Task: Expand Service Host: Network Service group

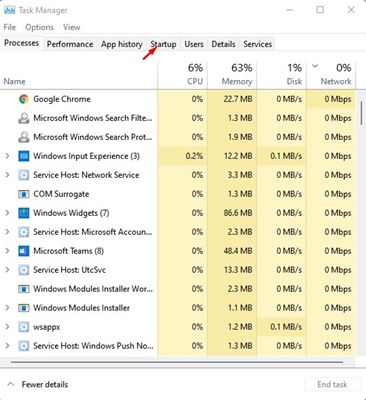Action: [x=7, y=175]
